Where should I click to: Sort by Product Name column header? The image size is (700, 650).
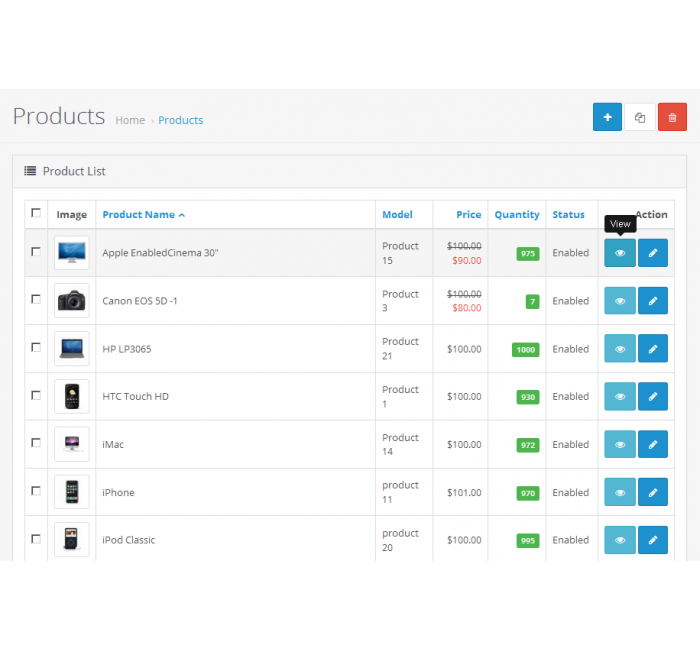click(143, 215)
